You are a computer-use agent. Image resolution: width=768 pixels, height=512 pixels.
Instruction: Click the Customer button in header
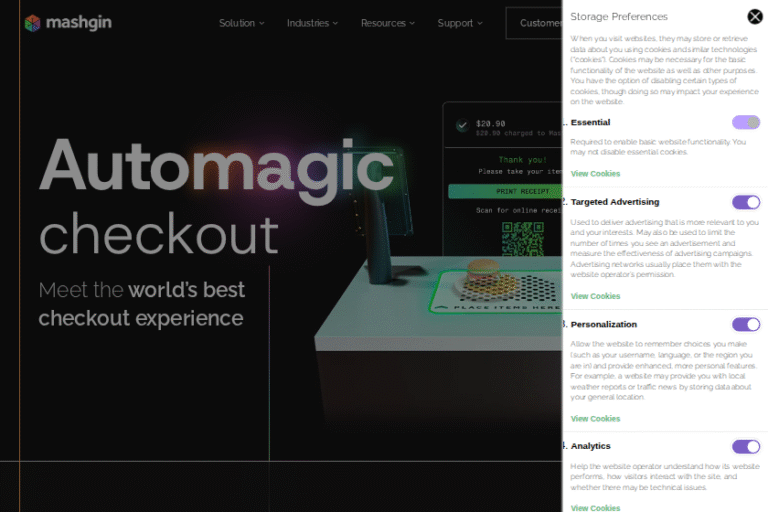coord(536,23)
